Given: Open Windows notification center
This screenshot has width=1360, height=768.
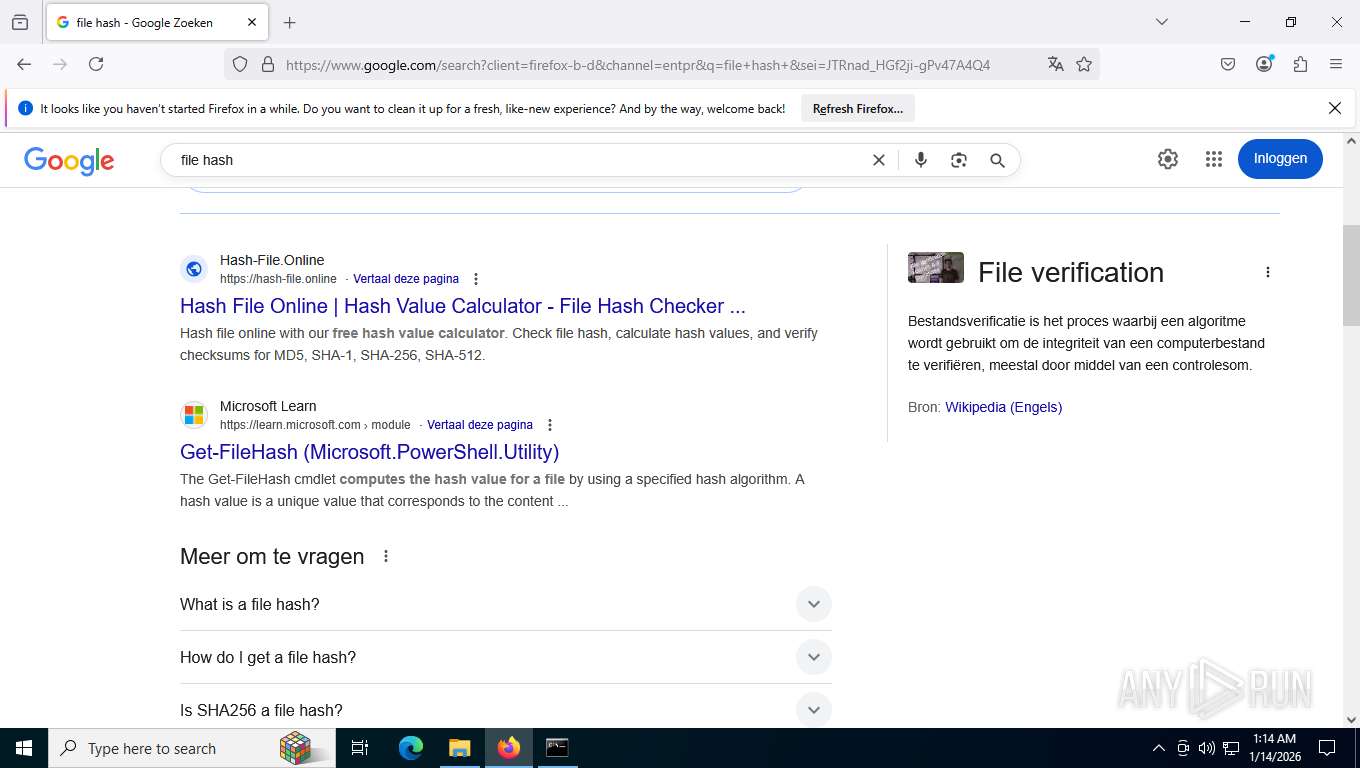Looking at the screenshot, I should [x=1327, y=748].
